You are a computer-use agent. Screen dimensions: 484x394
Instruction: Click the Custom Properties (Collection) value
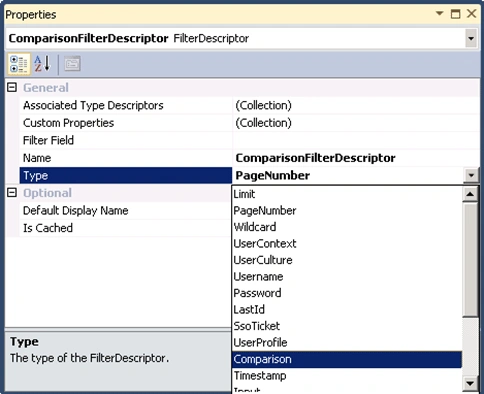[x=356, y=123]
